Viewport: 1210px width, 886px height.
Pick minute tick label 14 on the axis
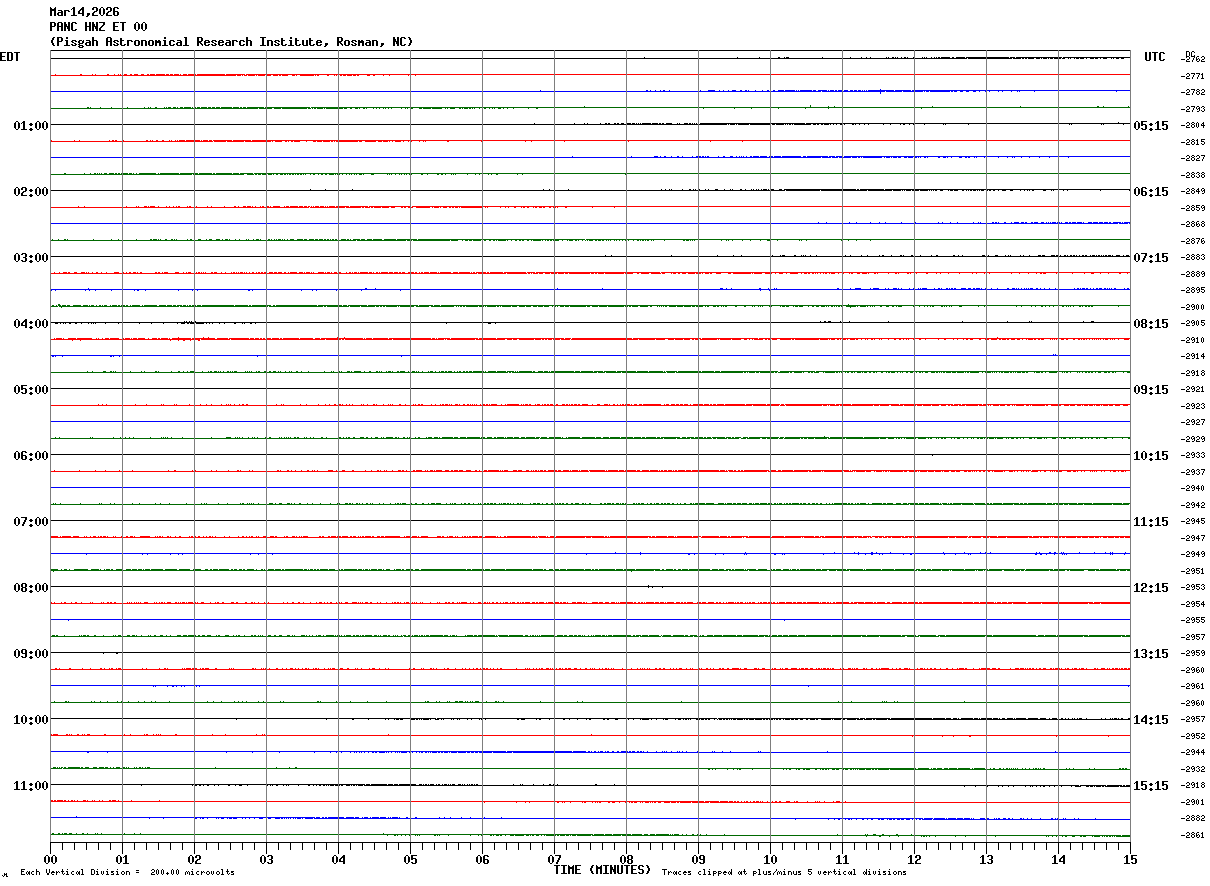click(1058, 859)
